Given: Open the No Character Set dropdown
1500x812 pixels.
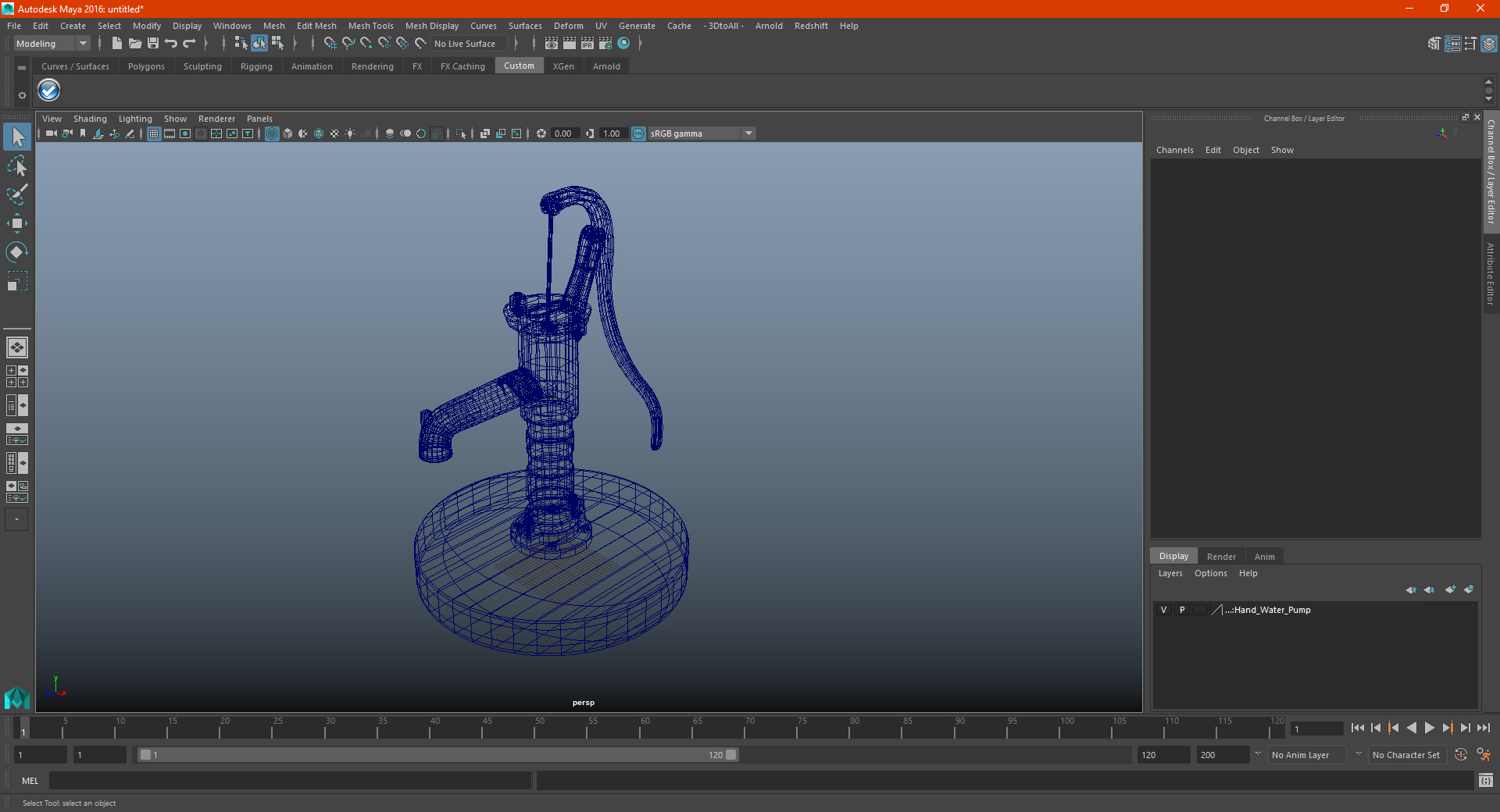Looking at the screenshot, I should coord(1408,755).
